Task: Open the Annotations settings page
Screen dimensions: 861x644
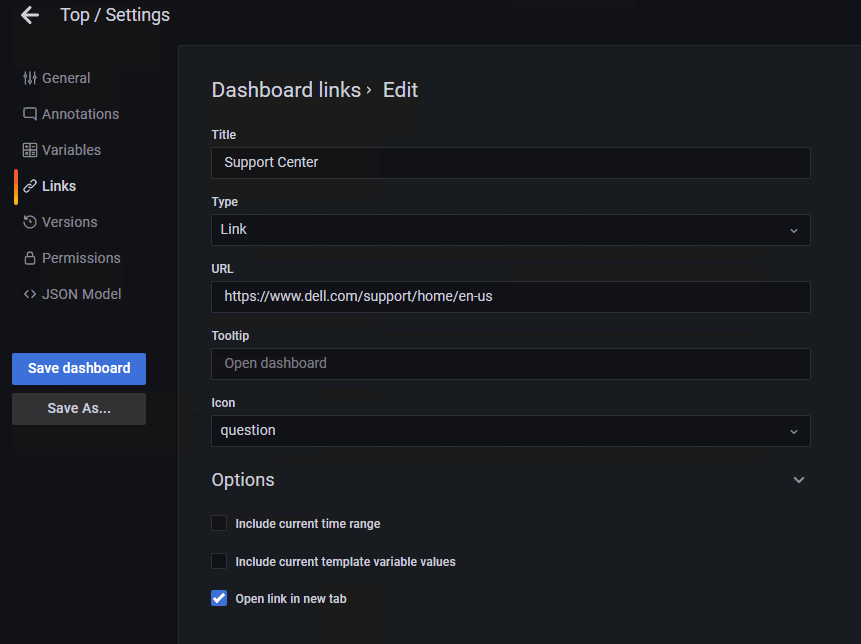Action: click(x=80, y=114)
